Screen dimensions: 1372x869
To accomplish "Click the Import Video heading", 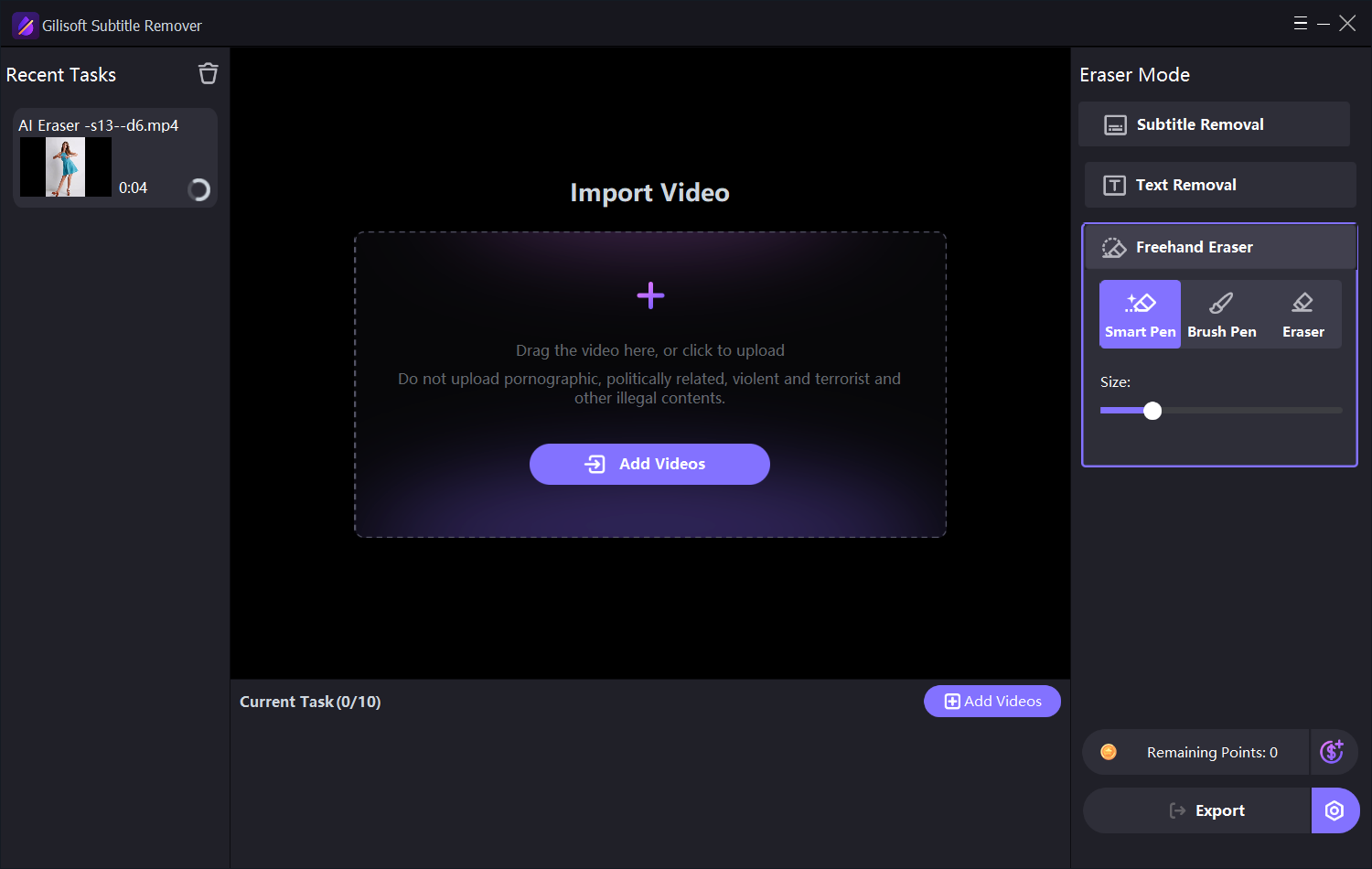I will [x=649, y=193].
